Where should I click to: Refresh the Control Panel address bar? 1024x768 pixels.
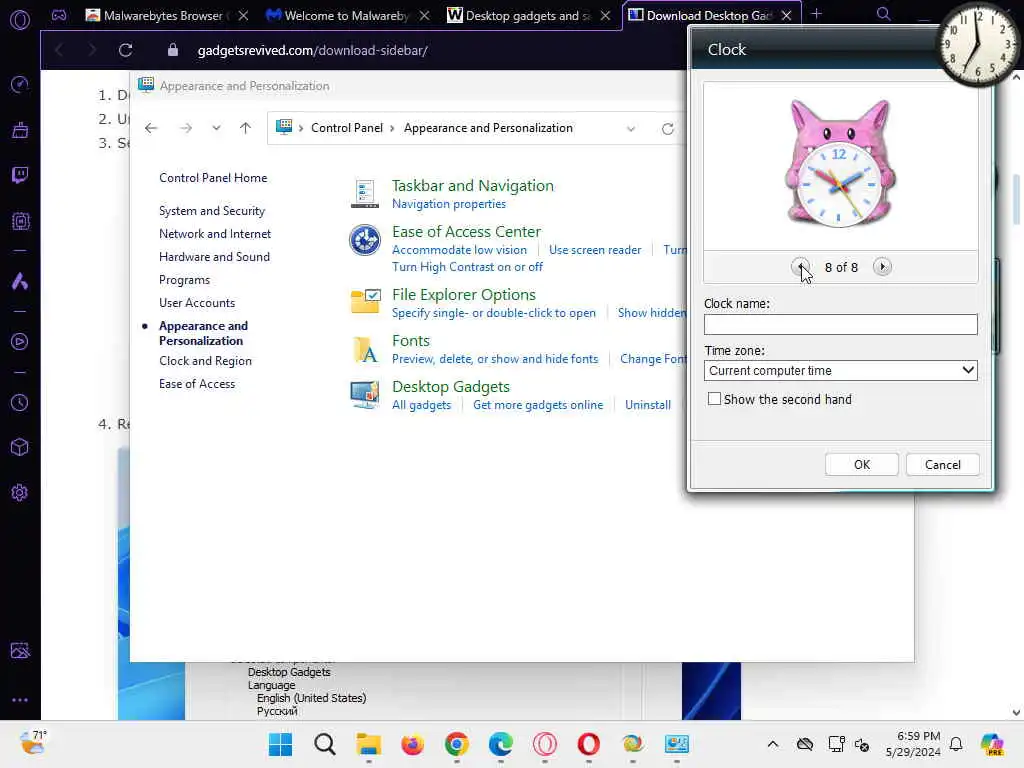click(x=667, y=129)
